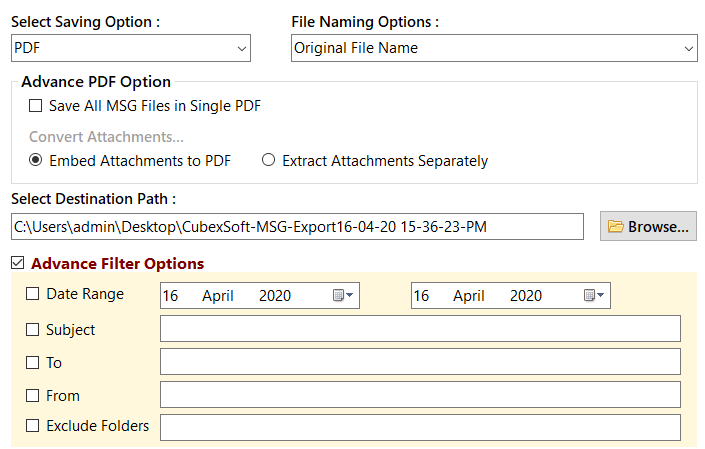Choose Extract Attachments Separately radio button
The image size is (705, 449).
268,160
